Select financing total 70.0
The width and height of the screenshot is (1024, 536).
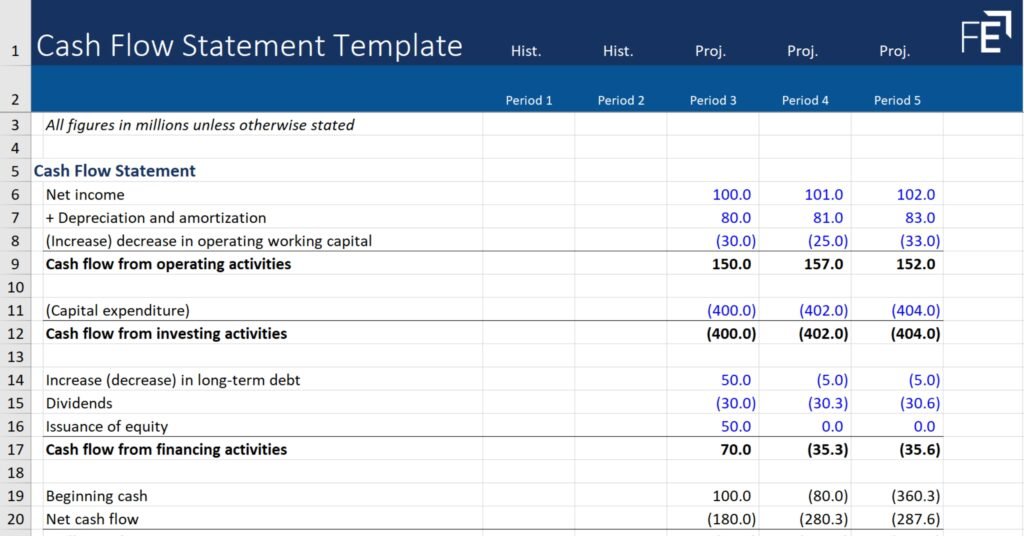click(736, 450)
